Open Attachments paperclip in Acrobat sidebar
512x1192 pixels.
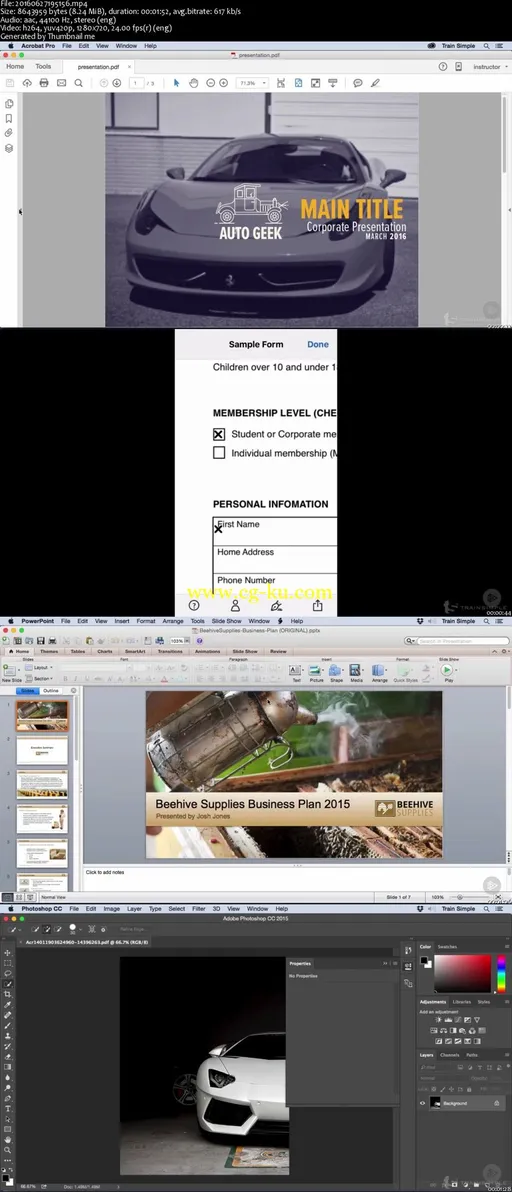(9, 133)
